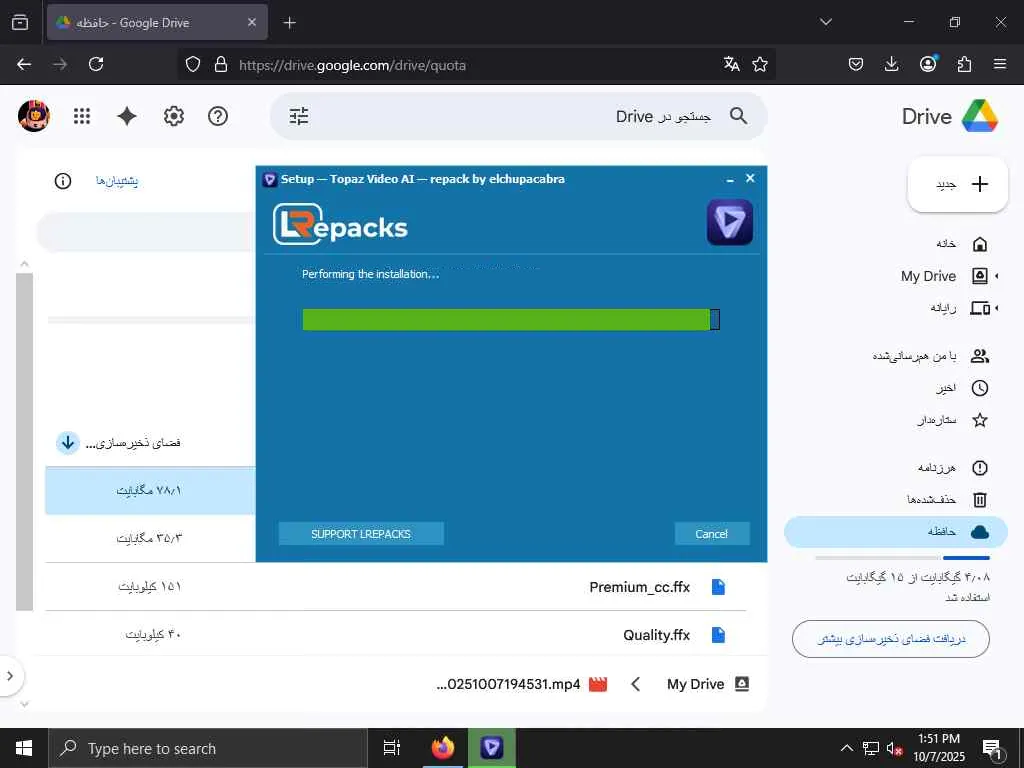Viewport: 1024px width, 768px height.
Task: Select the Premium_cc.ffx file row
Action: tap(396, 586)
